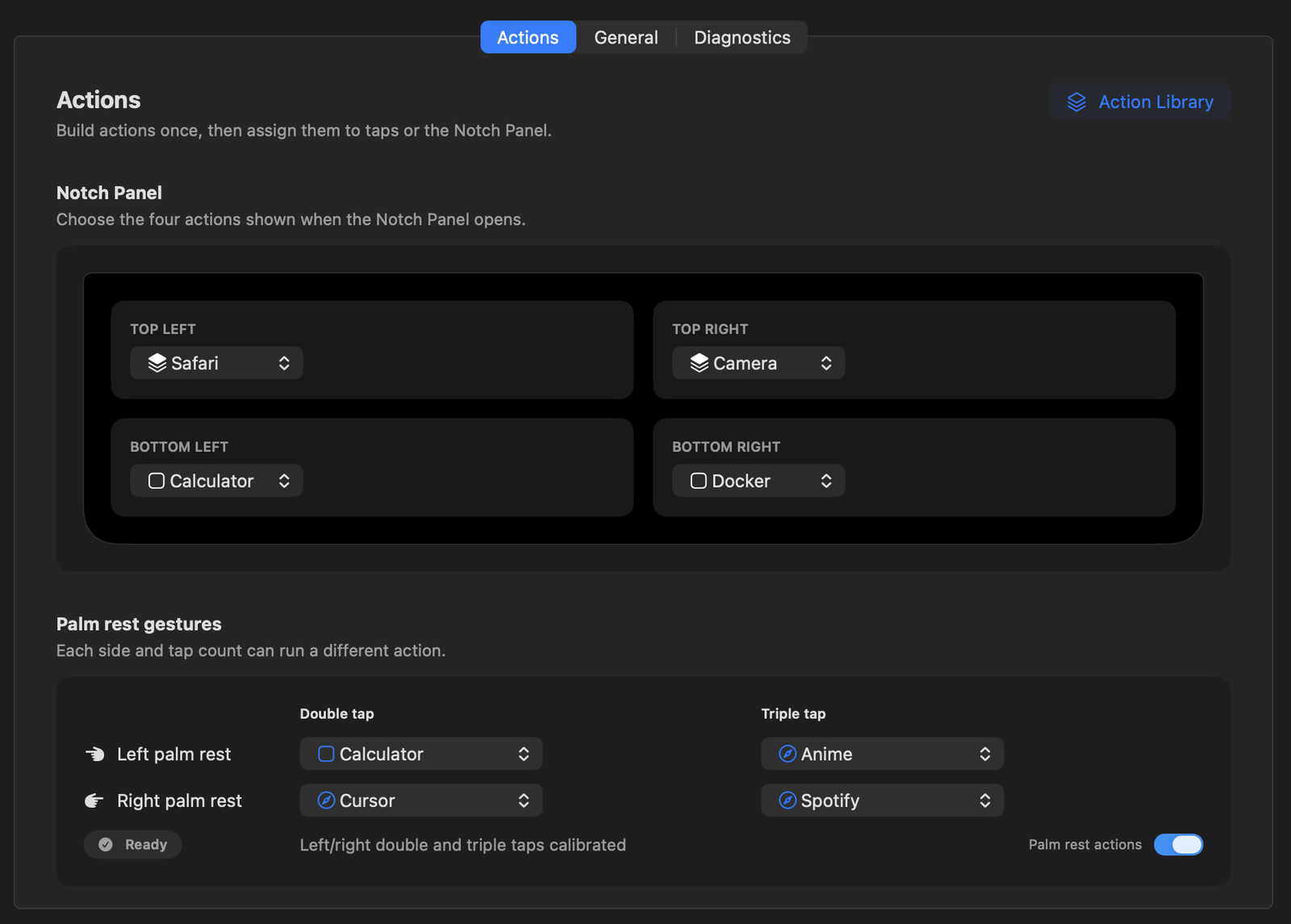Click the Ready checkmark icon
1291x924 pixels.
click(x=106, y=845)
